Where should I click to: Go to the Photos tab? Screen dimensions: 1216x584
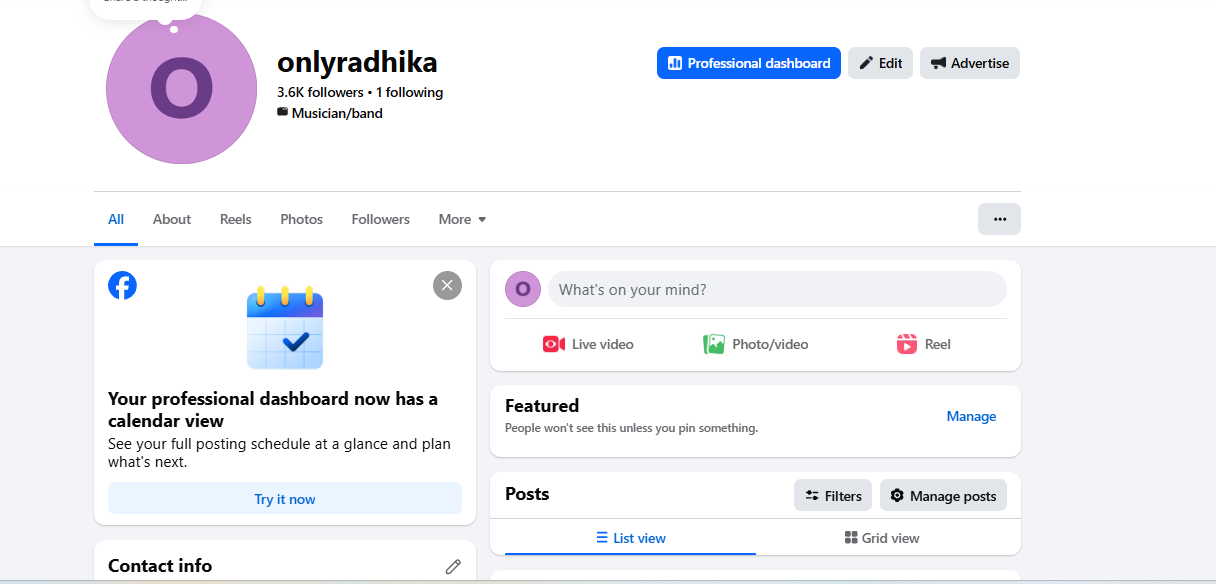(x=301, y=219)
